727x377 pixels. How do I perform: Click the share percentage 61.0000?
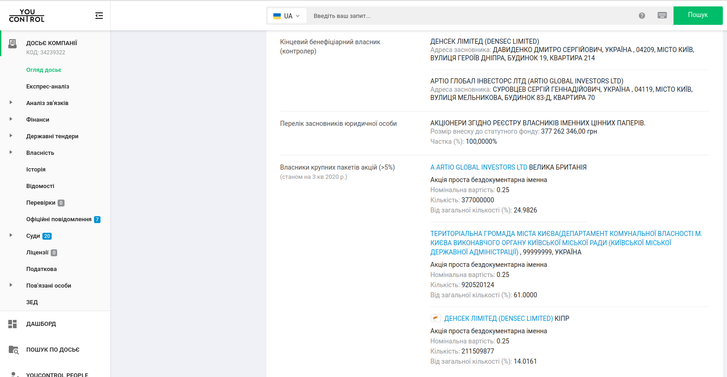coord(525,295)
